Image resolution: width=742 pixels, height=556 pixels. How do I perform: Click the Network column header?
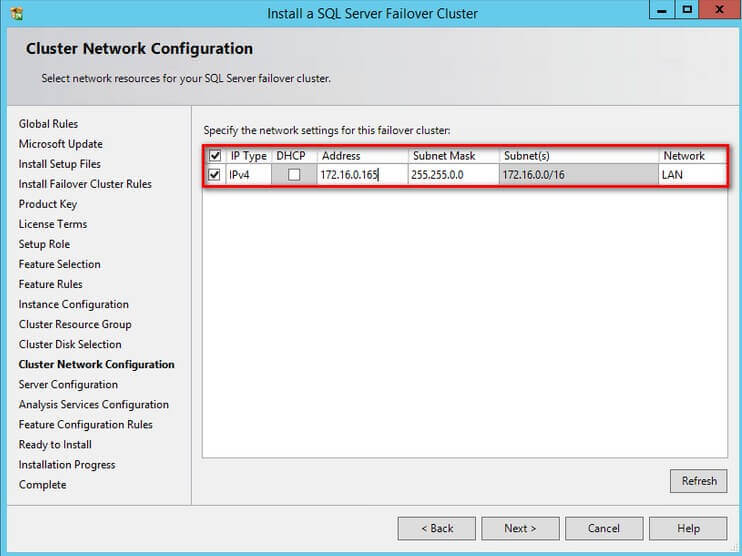click(692, 156)
